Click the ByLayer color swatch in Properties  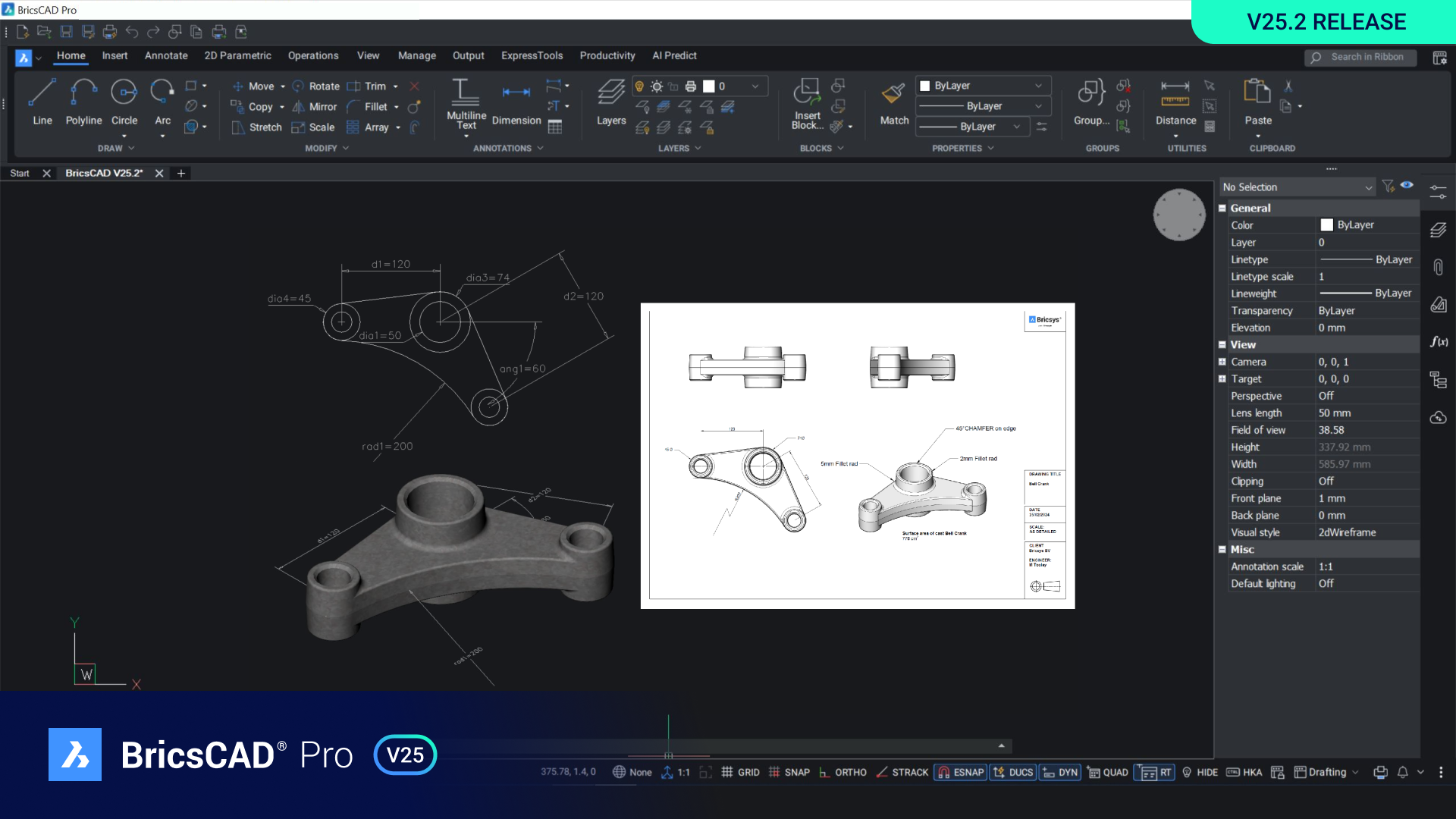1326,225
